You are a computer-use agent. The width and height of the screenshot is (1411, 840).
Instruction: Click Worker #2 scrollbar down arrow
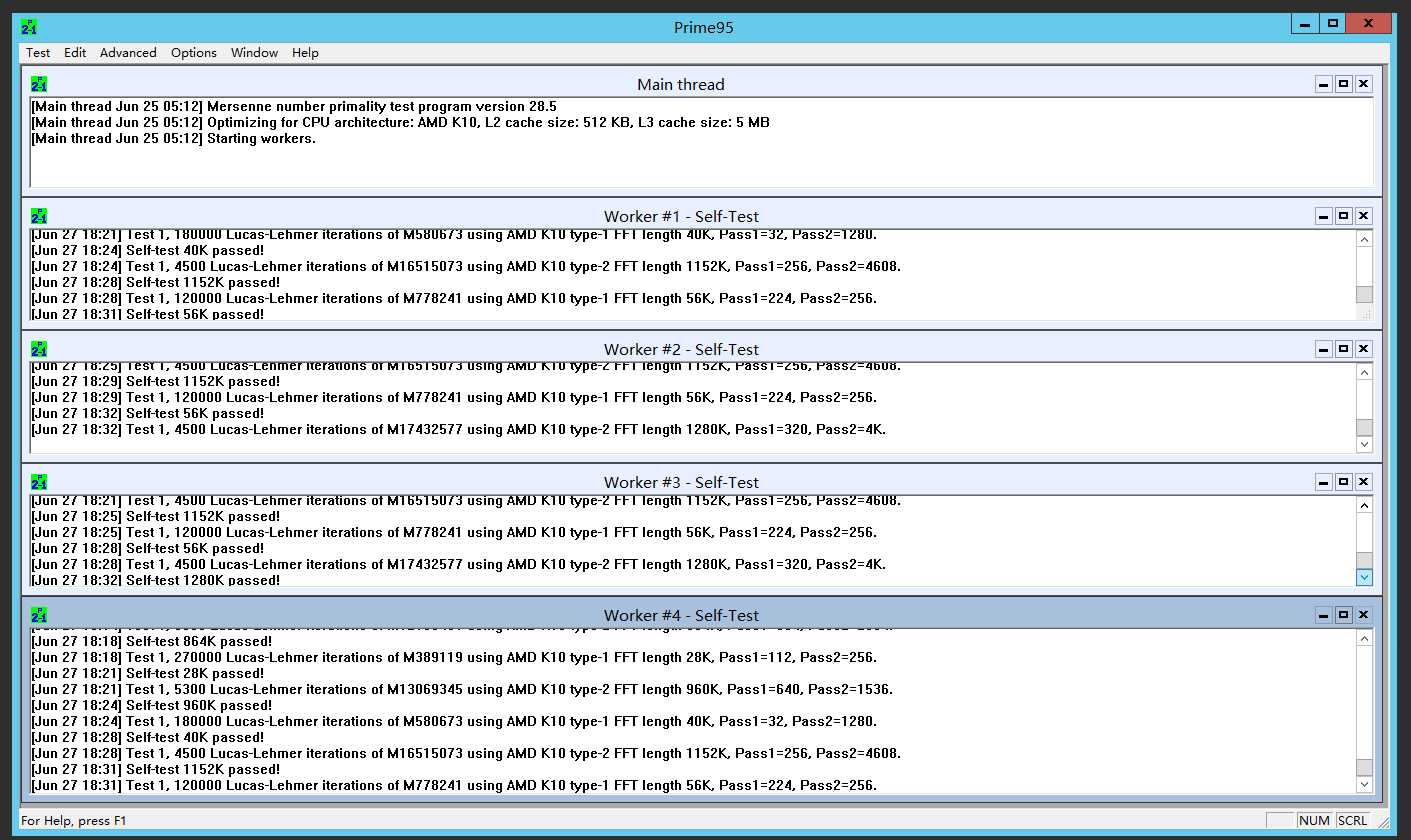point(1364,444)
